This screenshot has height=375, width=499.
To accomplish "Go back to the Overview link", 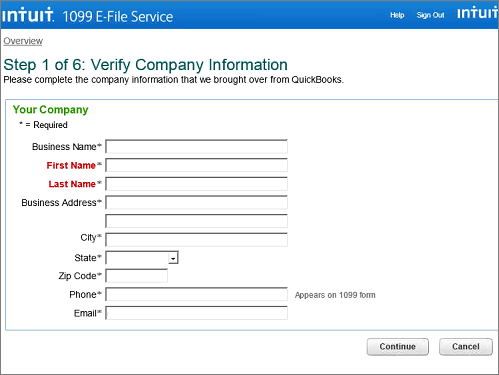I will [x=23, y=41].
